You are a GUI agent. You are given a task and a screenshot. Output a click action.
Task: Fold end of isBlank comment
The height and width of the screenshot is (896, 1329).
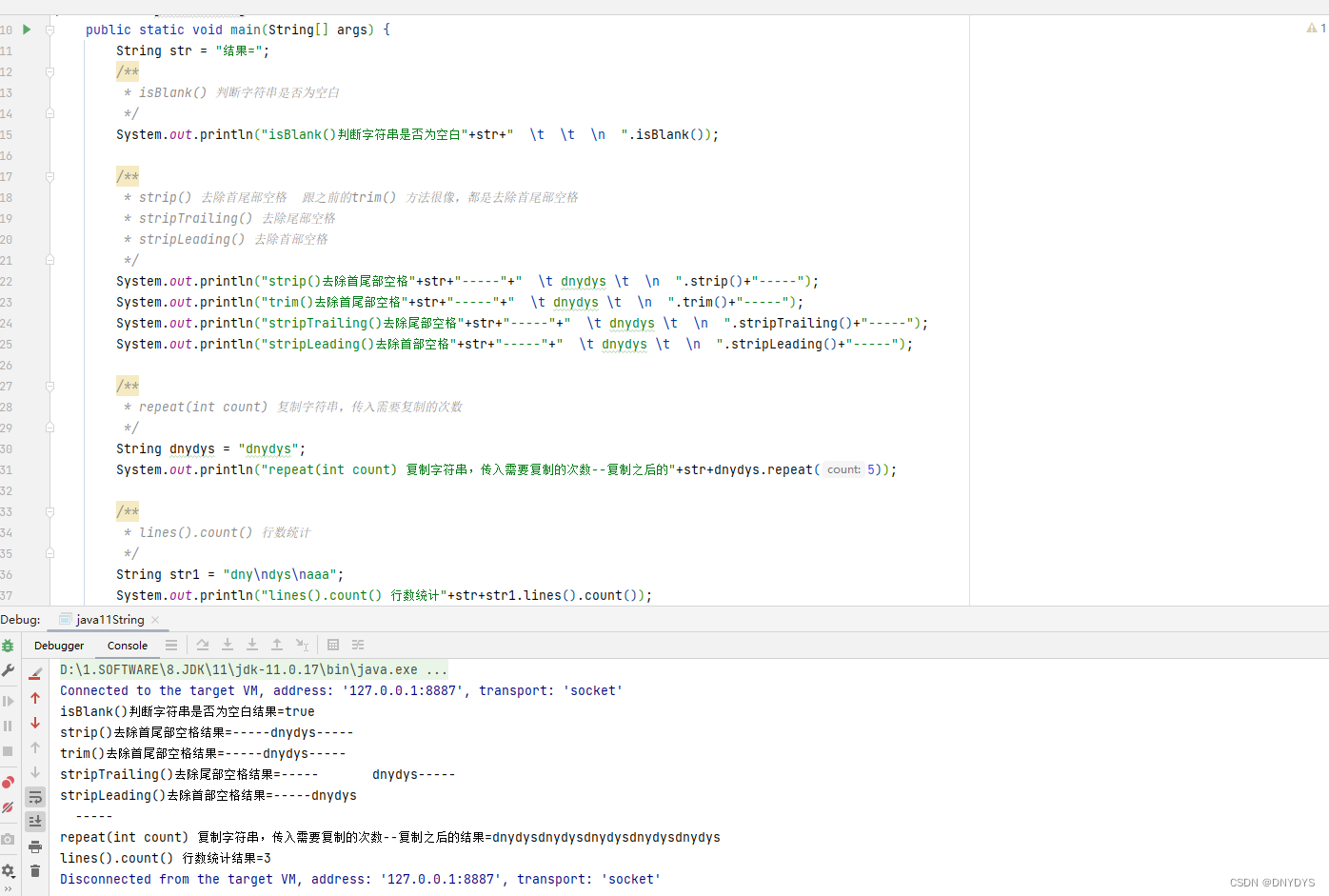click(x=50, y=113)
